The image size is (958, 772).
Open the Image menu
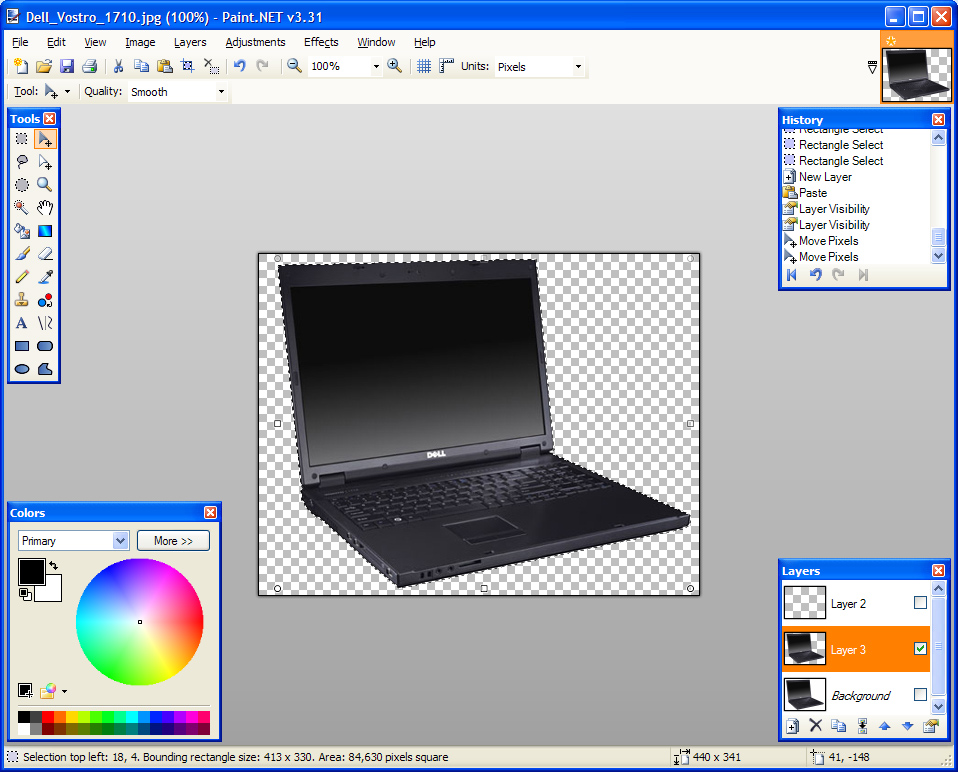140,42
